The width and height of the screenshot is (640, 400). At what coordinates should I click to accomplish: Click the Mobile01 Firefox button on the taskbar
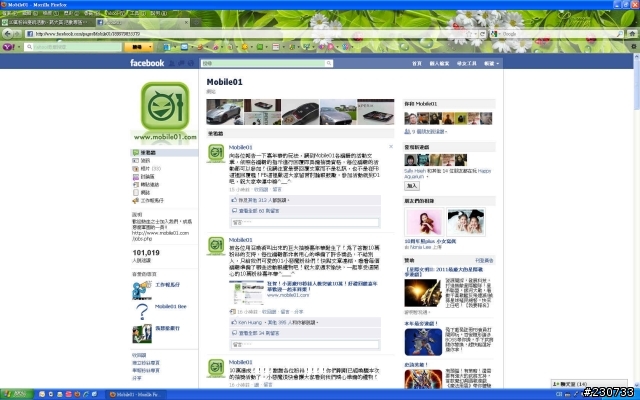click(136, 394)
